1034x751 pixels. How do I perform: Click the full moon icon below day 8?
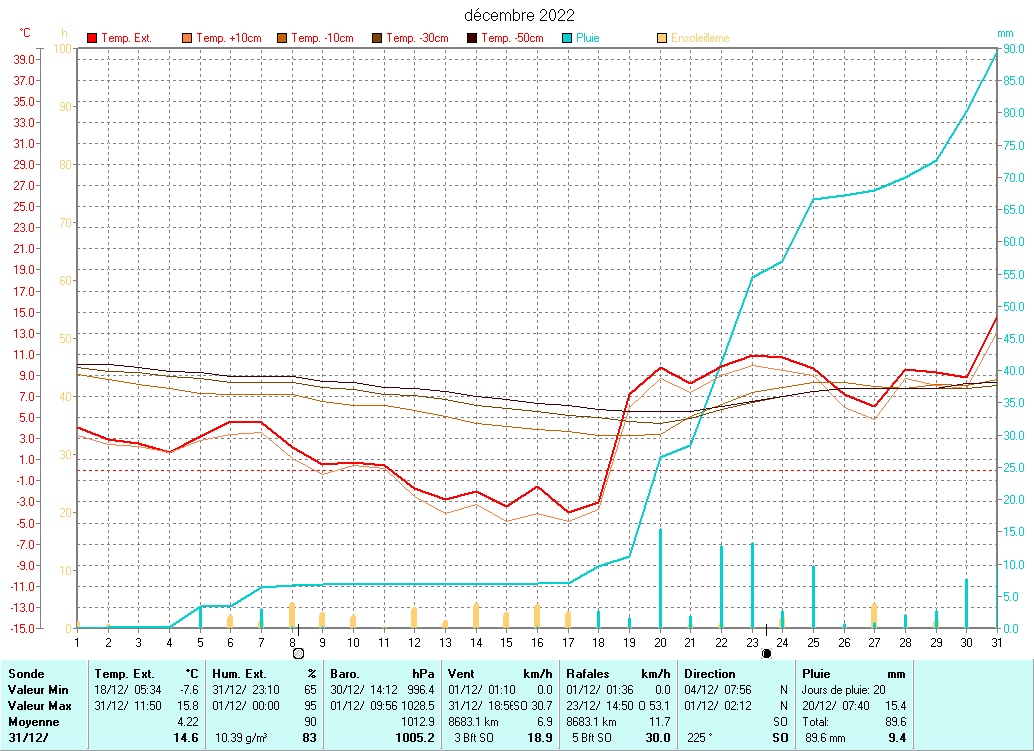point(297,653)
